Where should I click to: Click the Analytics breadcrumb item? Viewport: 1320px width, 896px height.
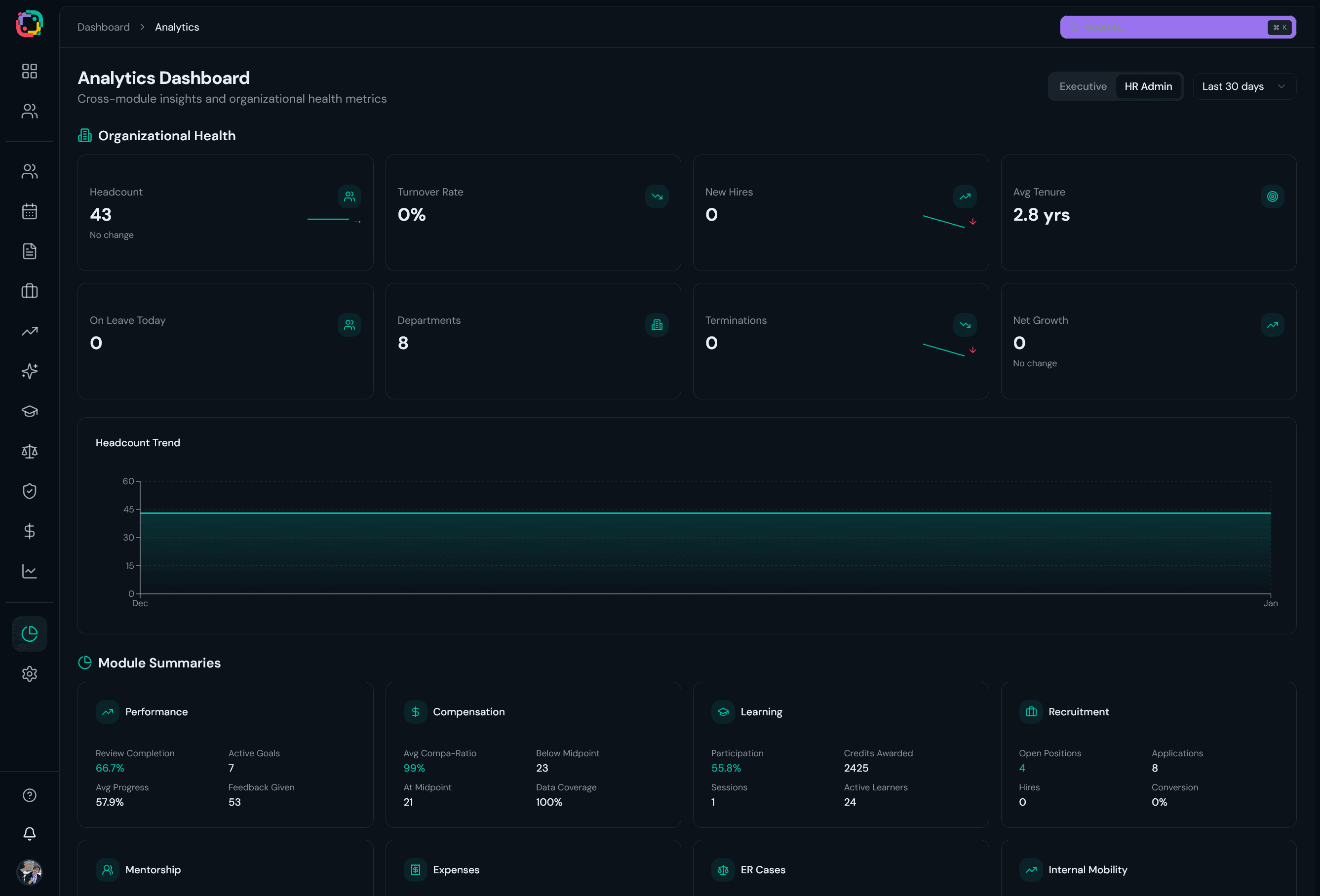tap(177, 27)
